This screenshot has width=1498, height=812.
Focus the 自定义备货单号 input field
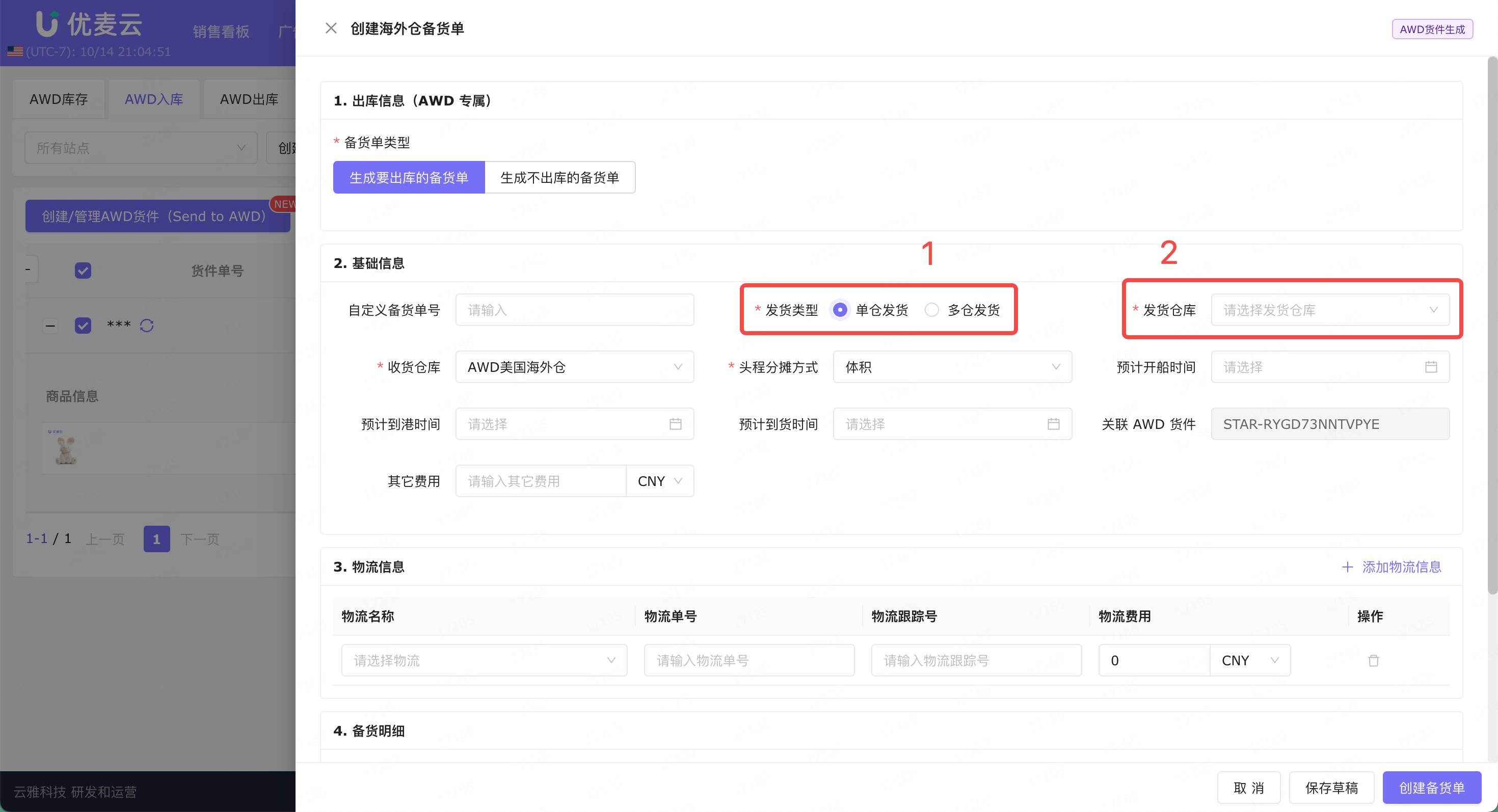point(575,310)
